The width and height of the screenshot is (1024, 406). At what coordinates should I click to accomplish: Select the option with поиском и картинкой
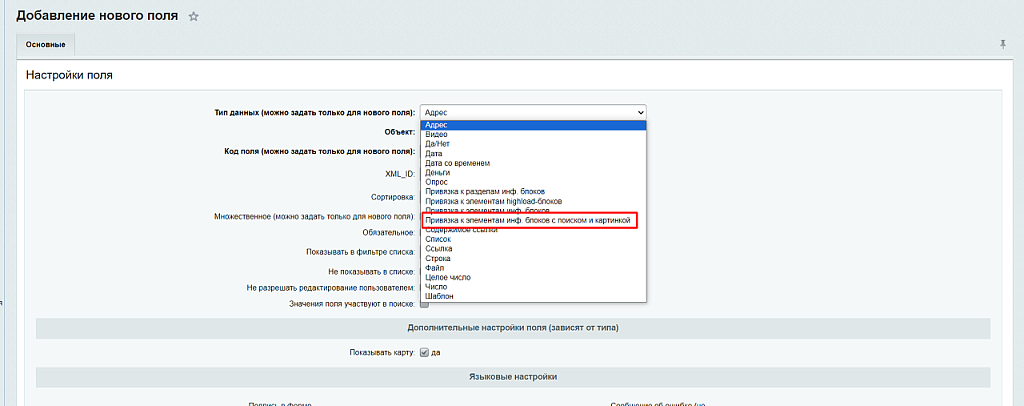(529, 220)
